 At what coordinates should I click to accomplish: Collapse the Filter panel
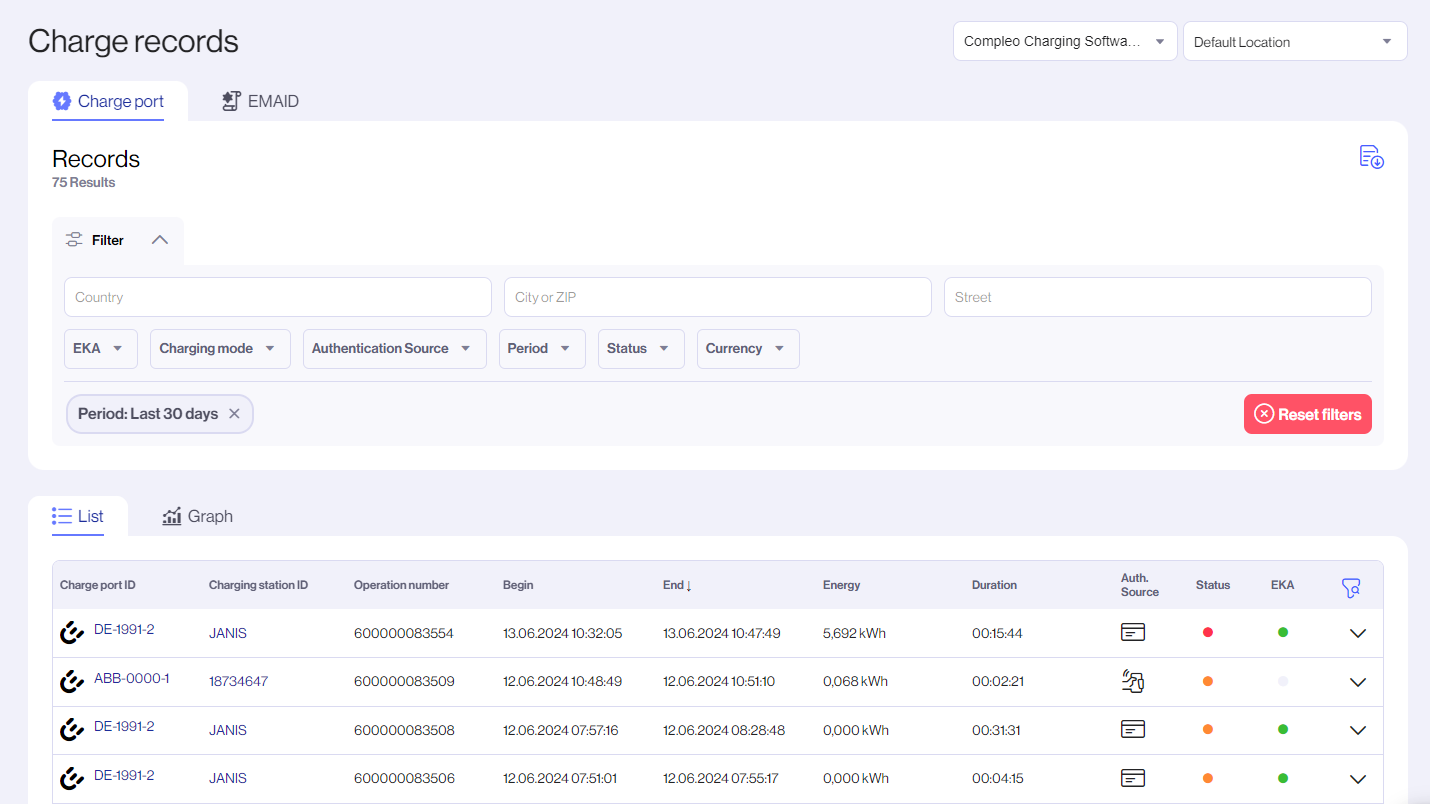(159, 240)
